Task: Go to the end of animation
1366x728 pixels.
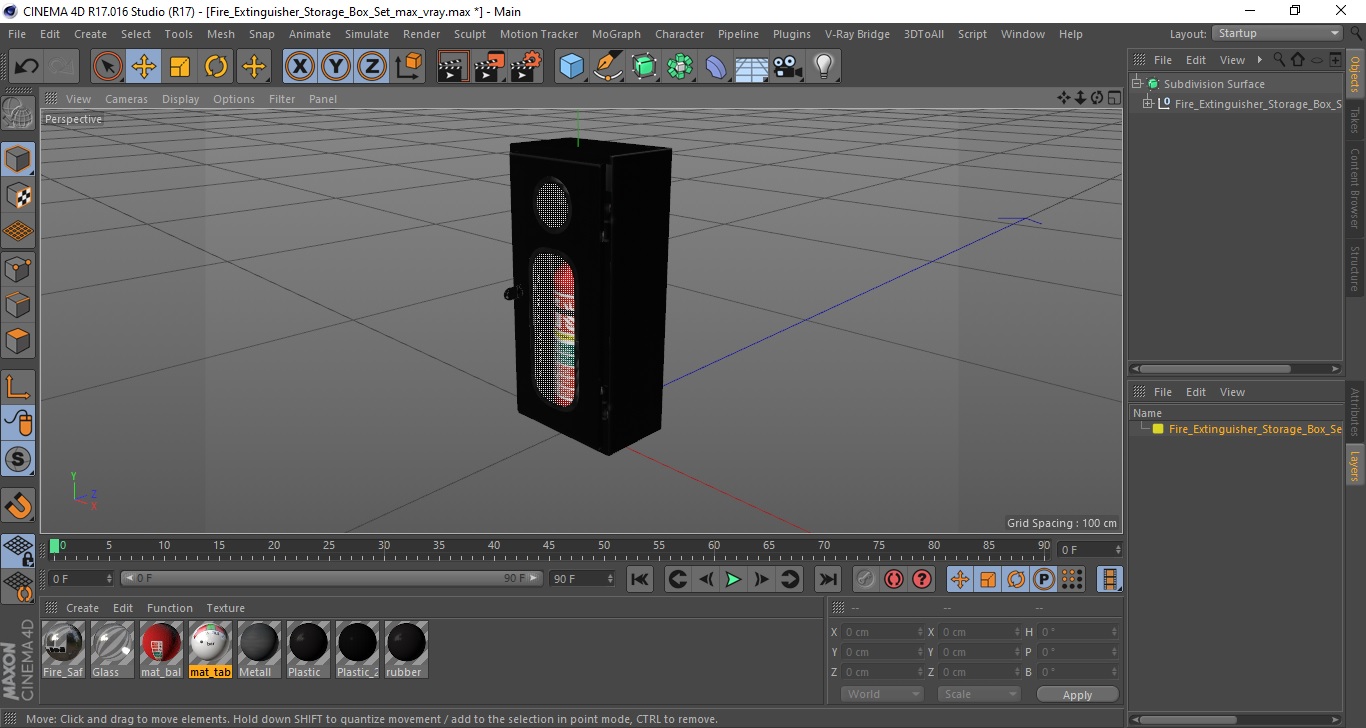Action: (827, 579)
